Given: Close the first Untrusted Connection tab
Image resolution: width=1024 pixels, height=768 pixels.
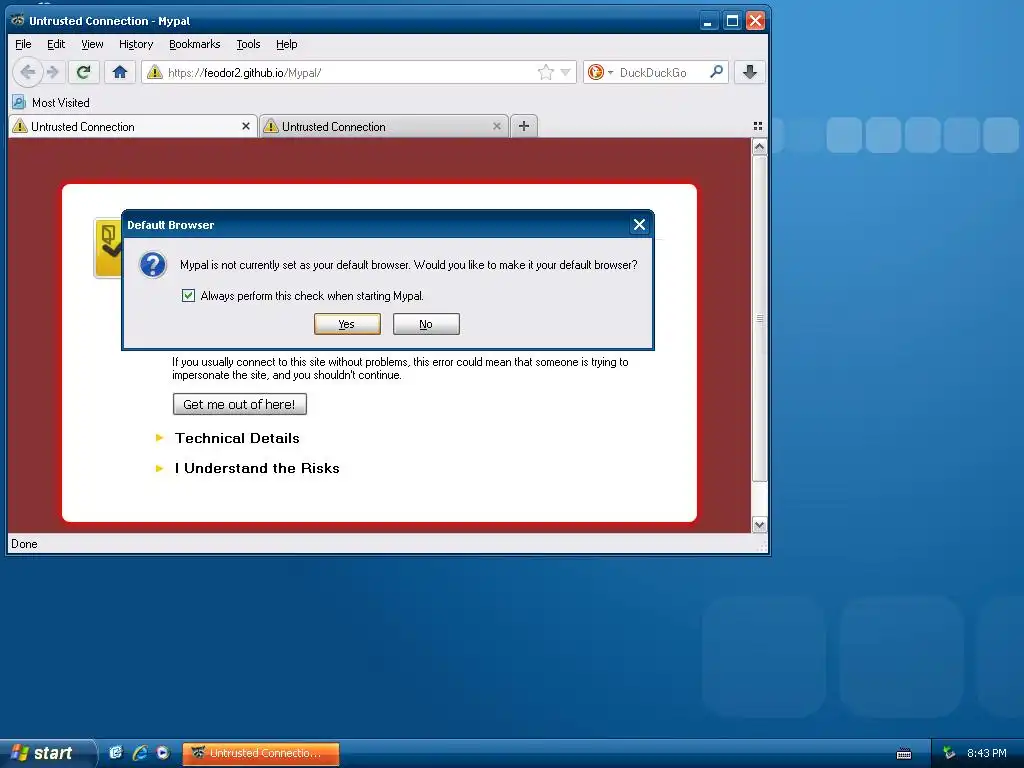Looking at the screenshot, I should pos(246,126).
